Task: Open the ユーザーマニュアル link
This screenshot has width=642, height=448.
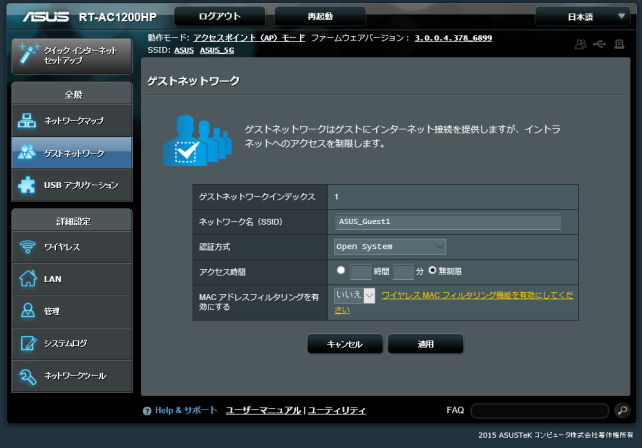Action: coord(263,410)
